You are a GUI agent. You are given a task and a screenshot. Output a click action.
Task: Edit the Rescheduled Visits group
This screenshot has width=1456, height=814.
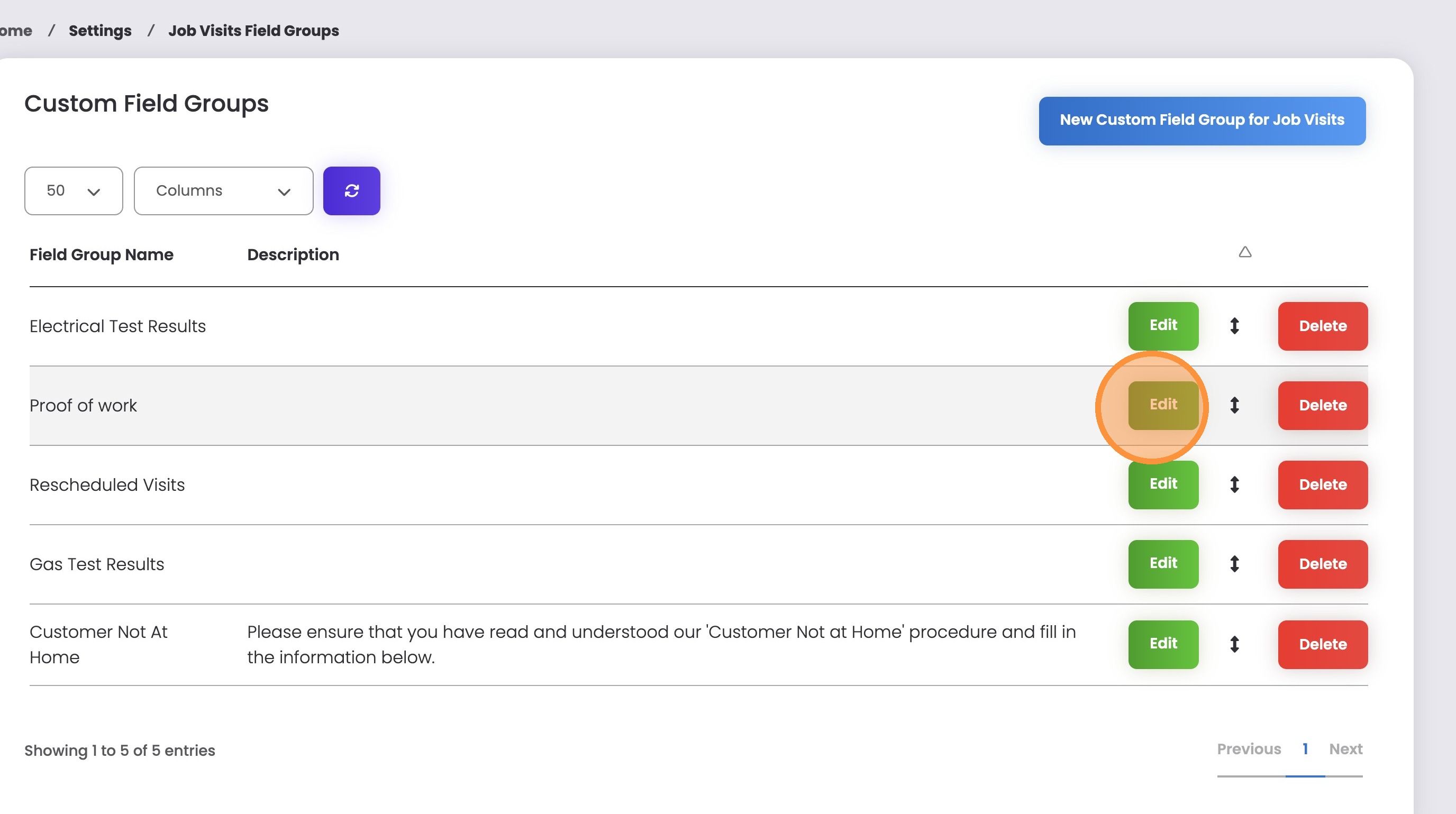click(1163, 484)
